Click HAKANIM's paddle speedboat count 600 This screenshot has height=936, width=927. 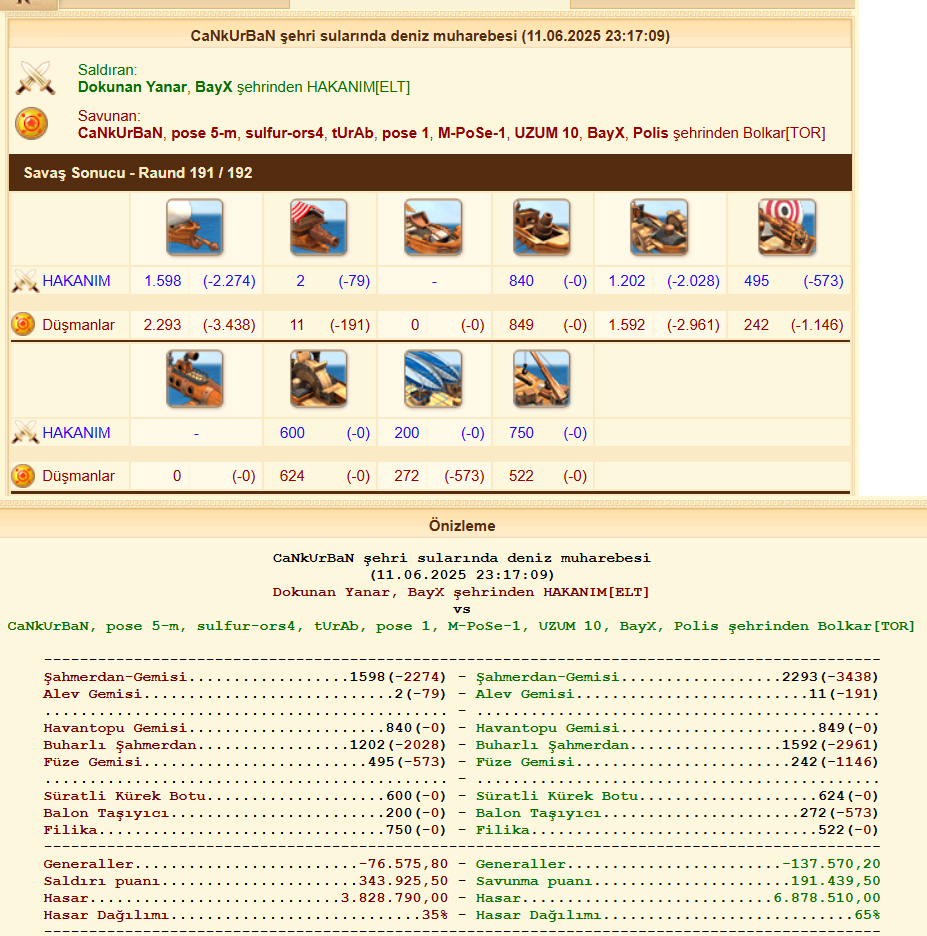pyautogui.click(x=292, y=433)
